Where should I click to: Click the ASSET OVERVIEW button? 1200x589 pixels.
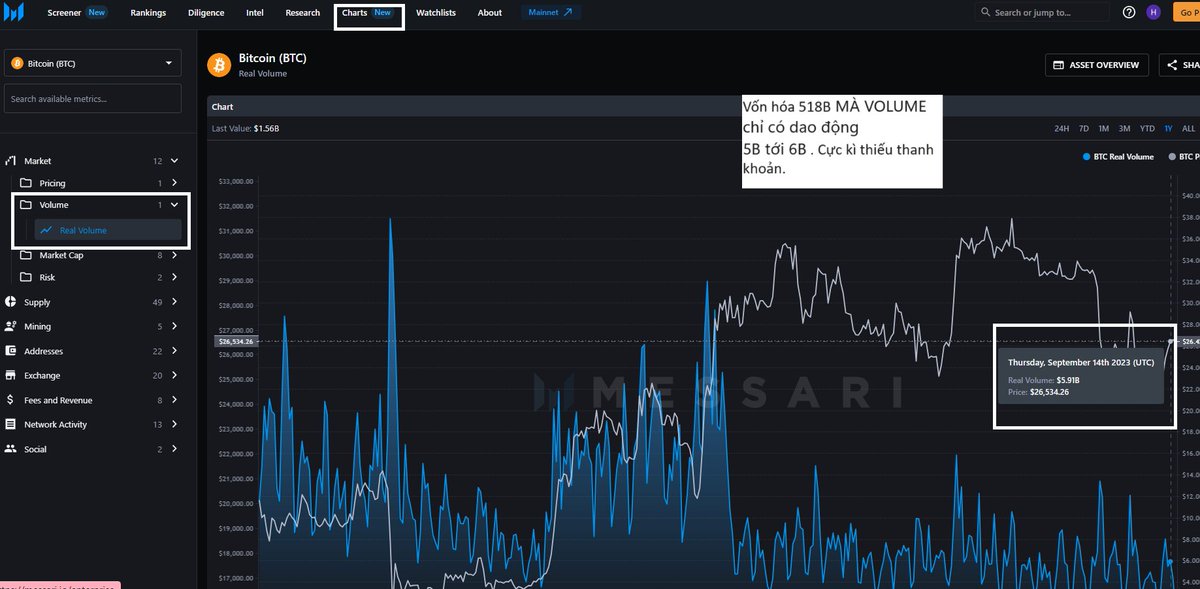[1096, 65]
